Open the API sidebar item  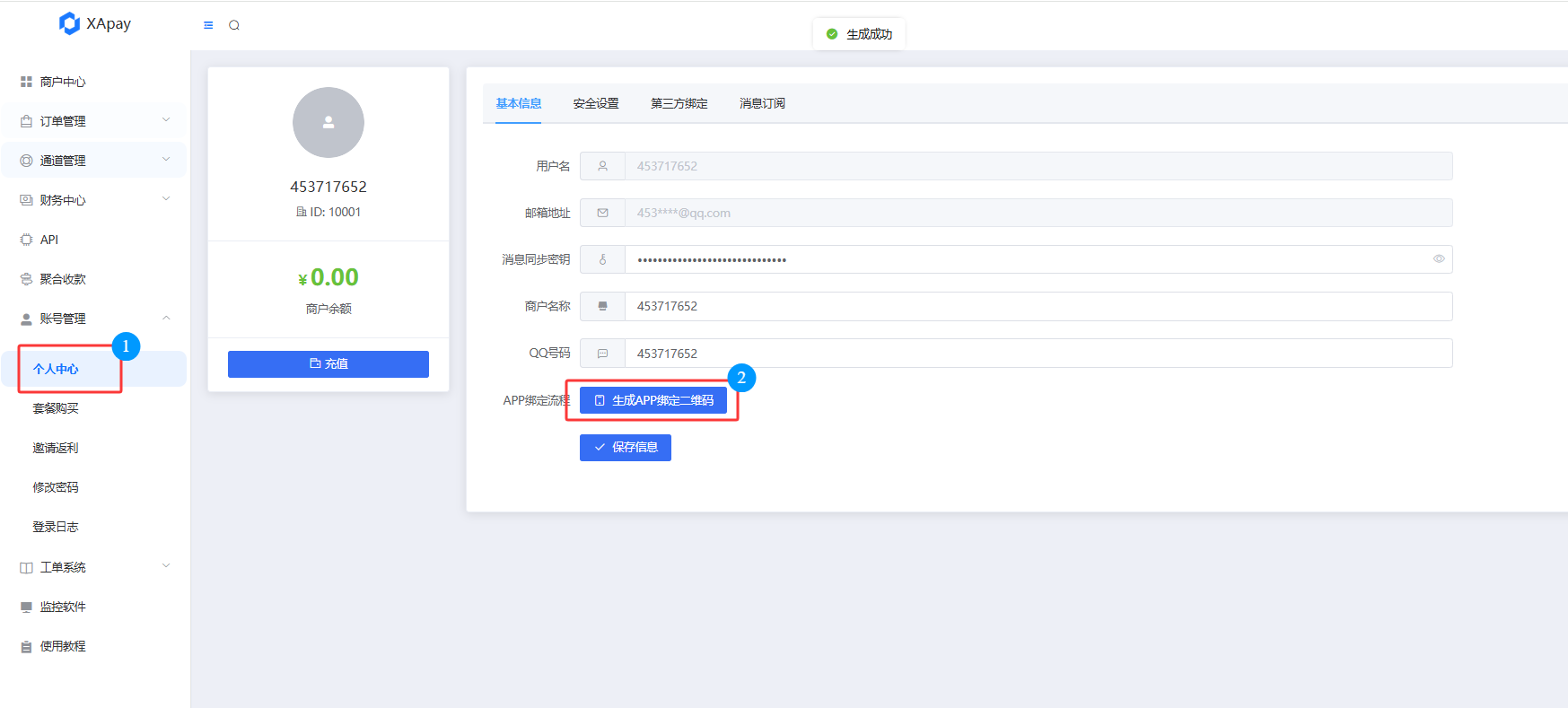(x=49, y=240)
